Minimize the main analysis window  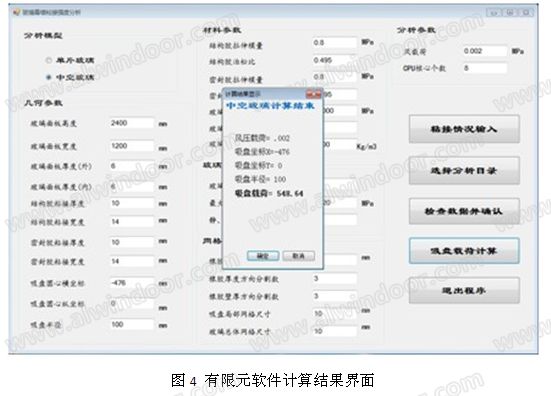pos(494,13)
